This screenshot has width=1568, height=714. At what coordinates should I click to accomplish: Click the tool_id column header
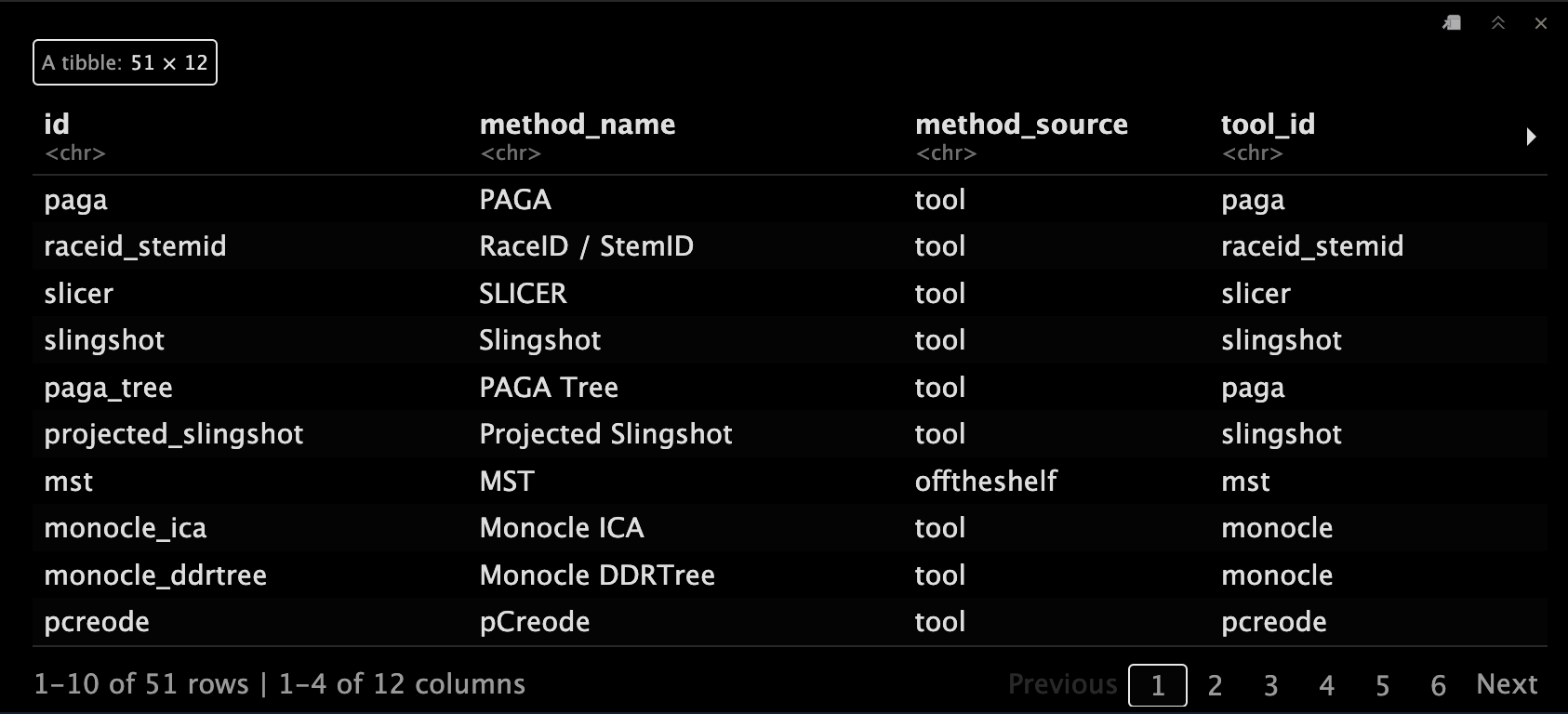tap(1268, 125)
